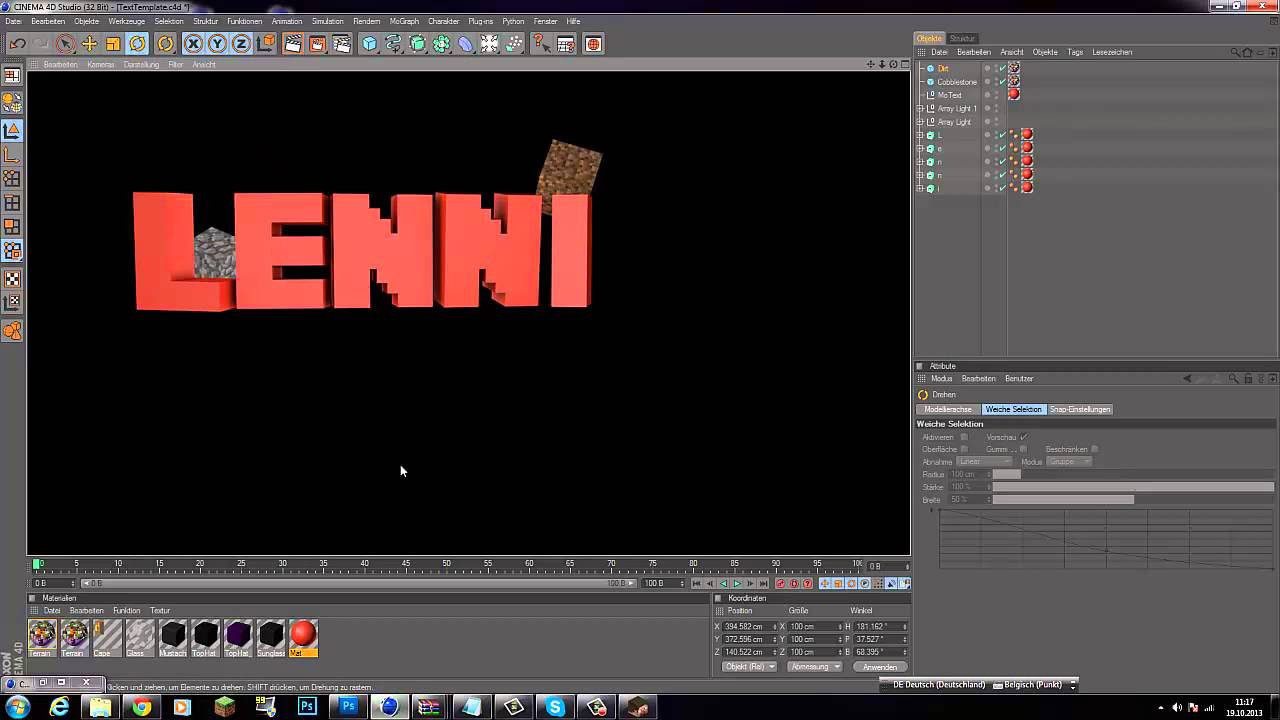The image size is (1280, 720).
Task: Open the Rendern menu
Action: coord(367,21)
